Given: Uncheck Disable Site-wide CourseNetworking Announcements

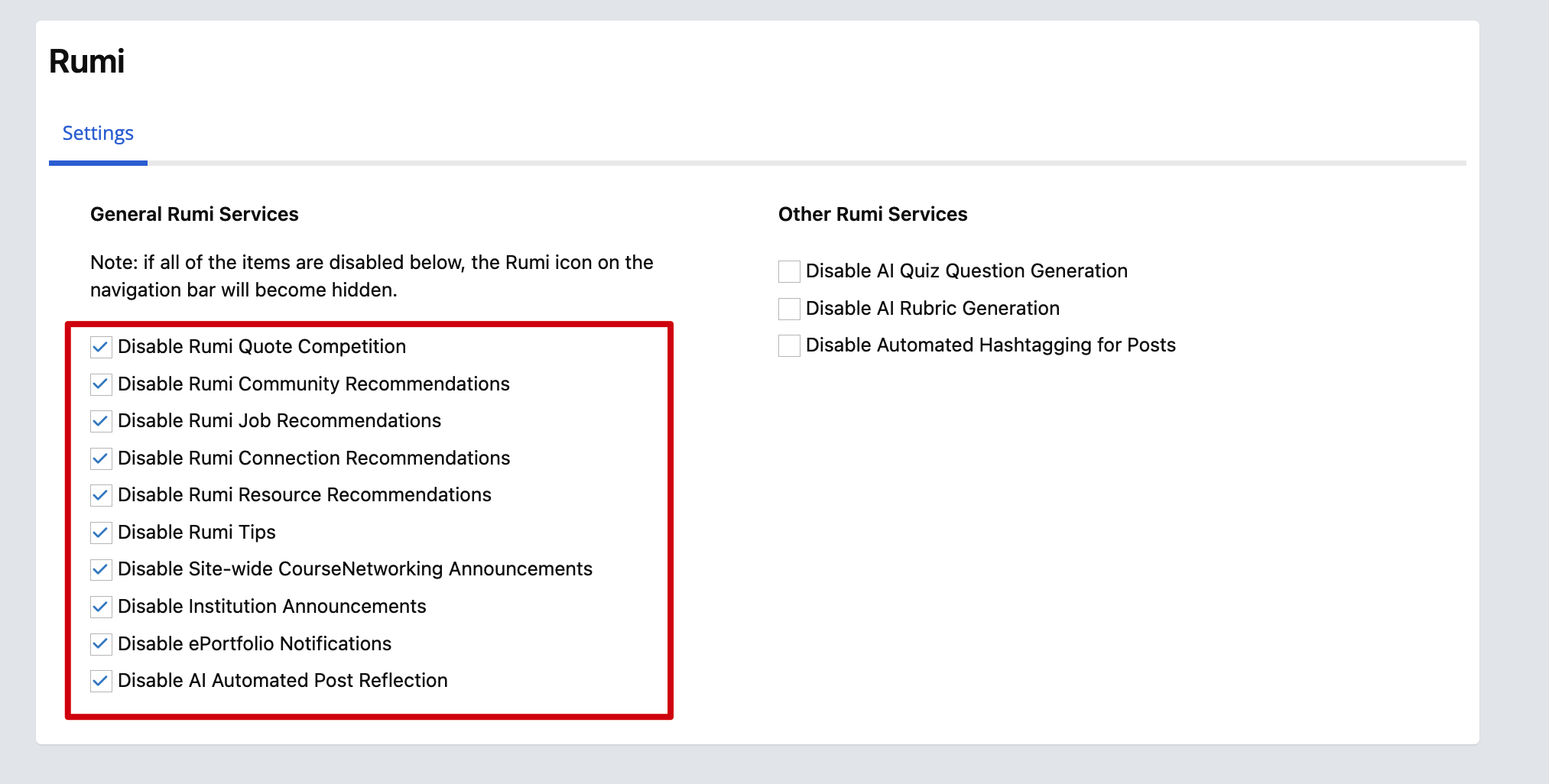Looking at the screenshot, I should pos(101,569).
